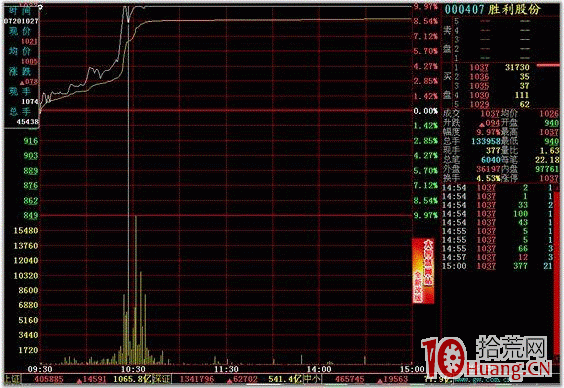
Task: Click the 916 price axis label
Action: [31, 141]
